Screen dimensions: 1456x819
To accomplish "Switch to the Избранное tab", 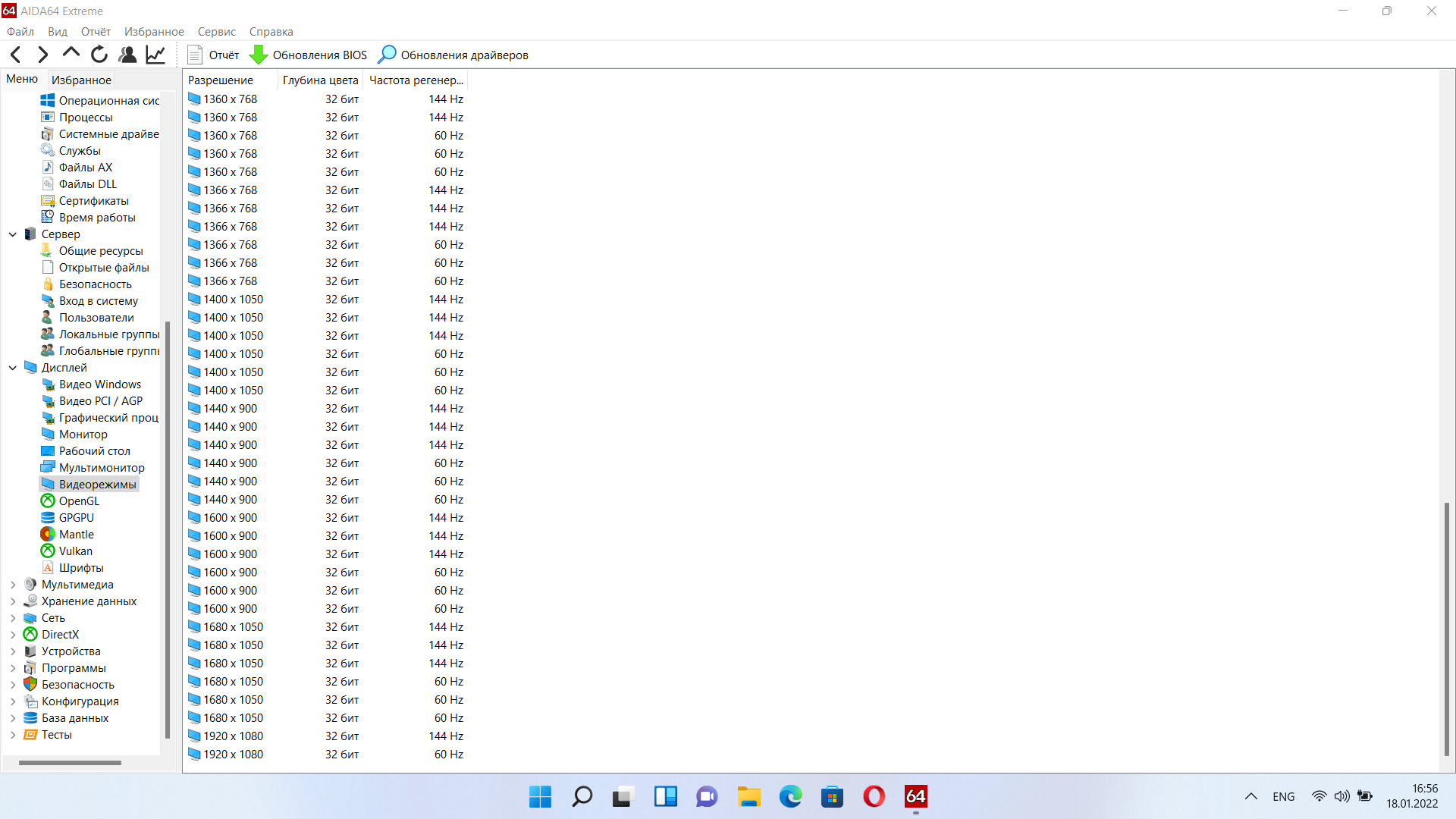I will point(81,80).
